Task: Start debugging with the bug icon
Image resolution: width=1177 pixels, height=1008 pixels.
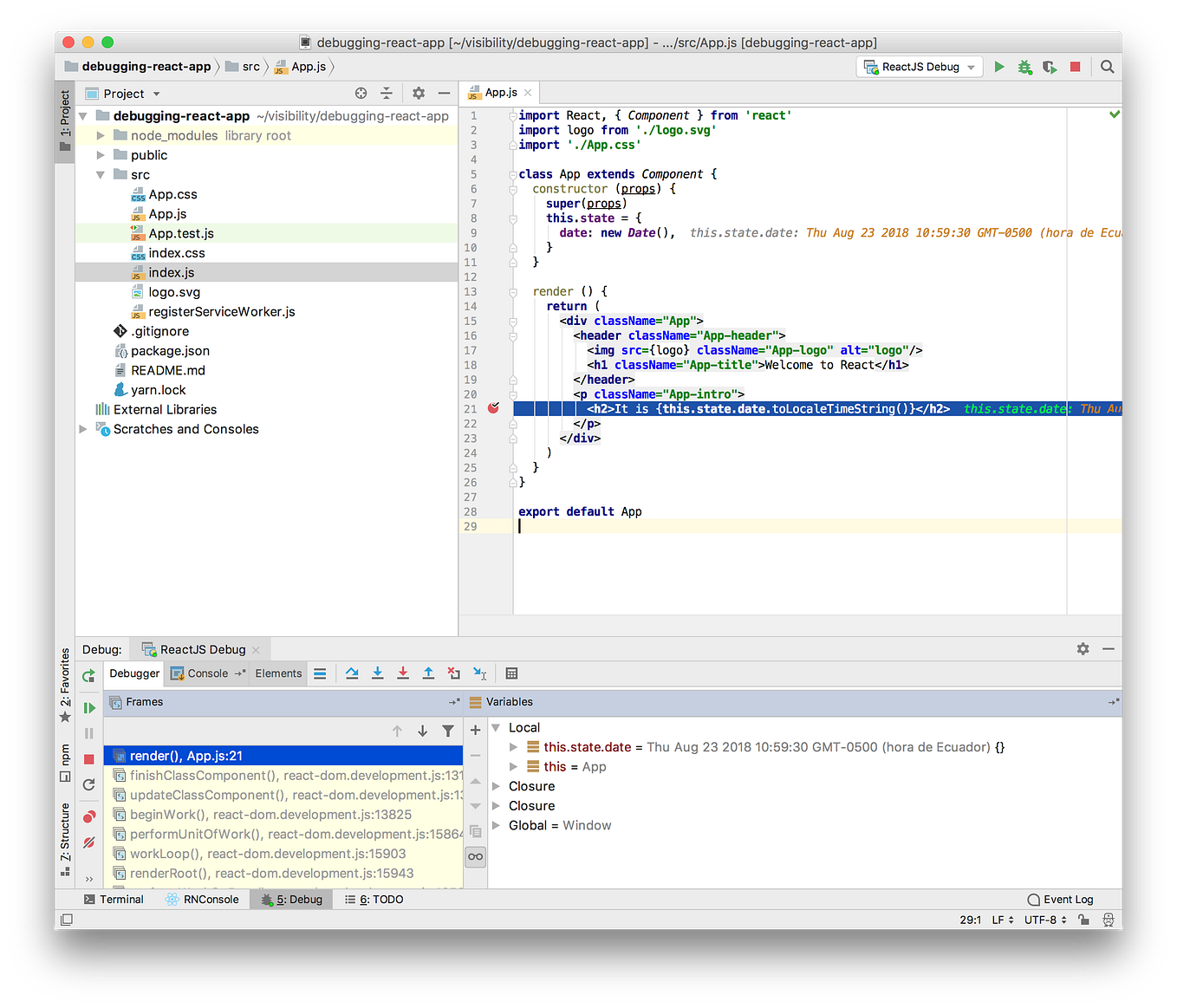Action: point(1024,67)
